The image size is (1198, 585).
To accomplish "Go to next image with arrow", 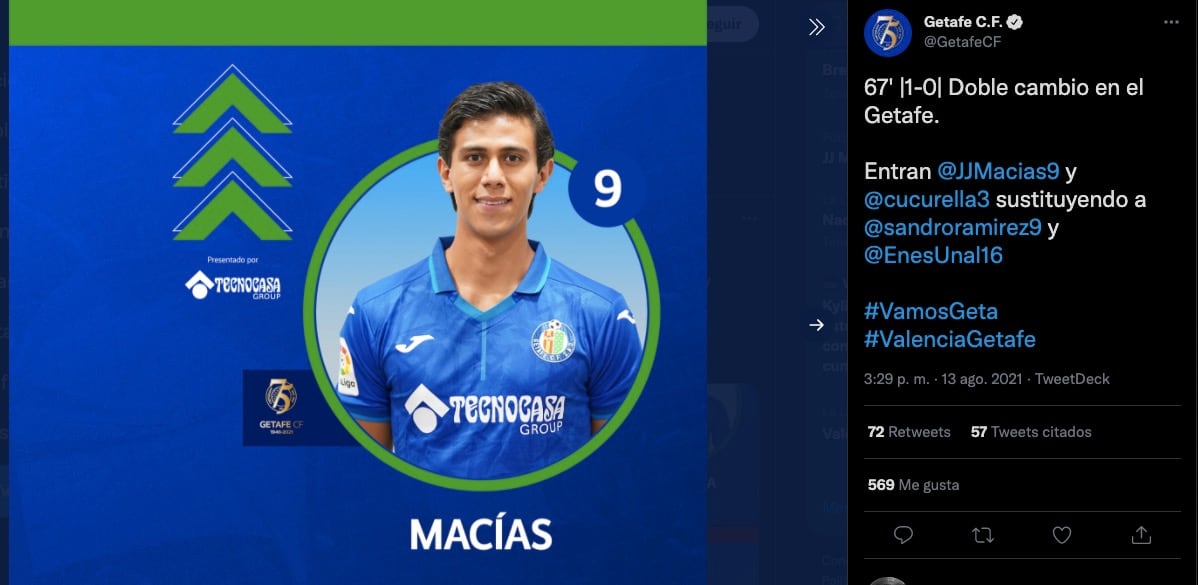I will point(817,325).
